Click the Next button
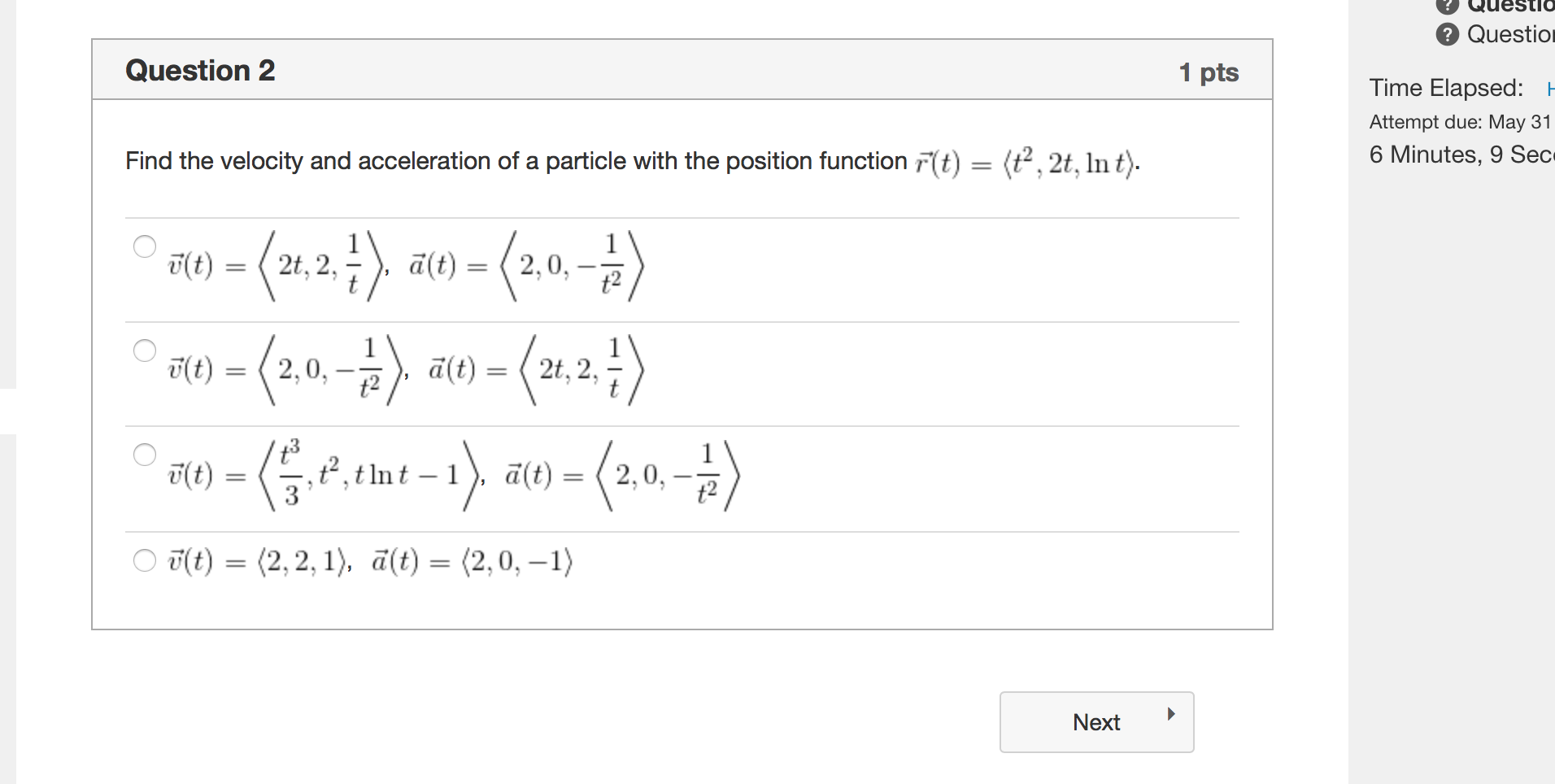This screenshot has width=1555, height=784. [x=1096, y=721]
